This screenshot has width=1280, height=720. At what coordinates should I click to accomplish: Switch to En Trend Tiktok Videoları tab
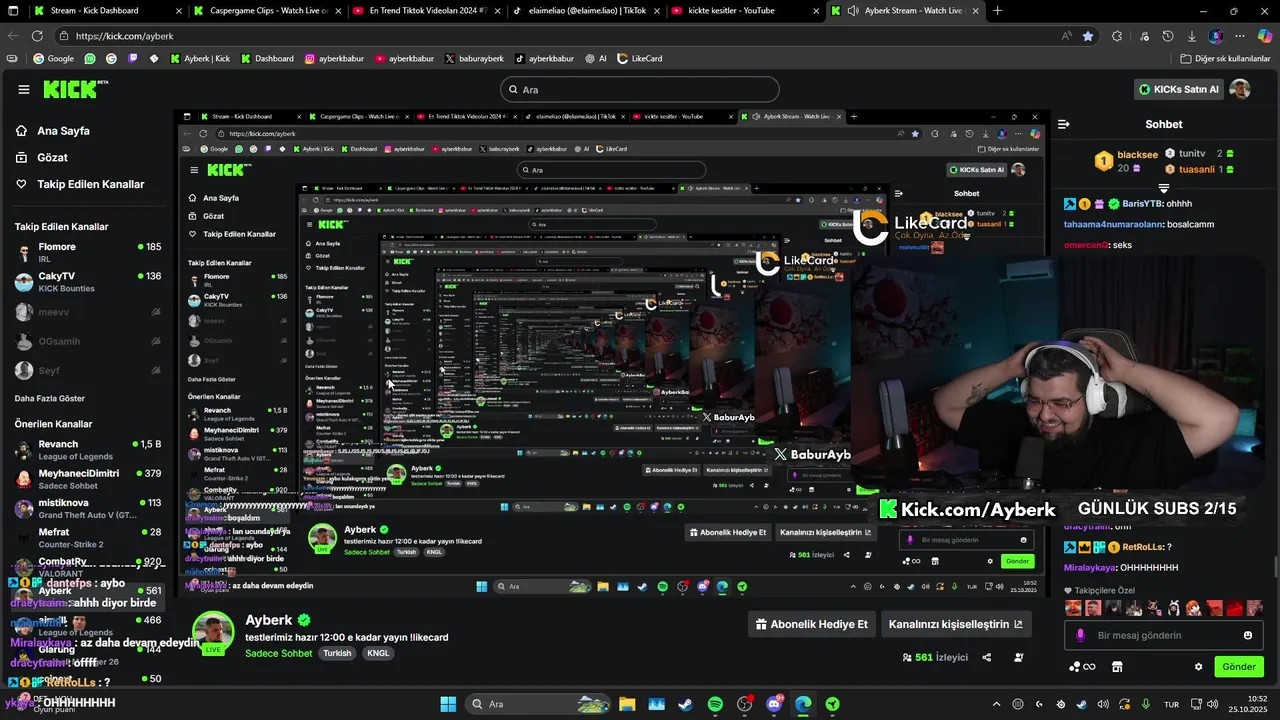(x=426, y=11)
